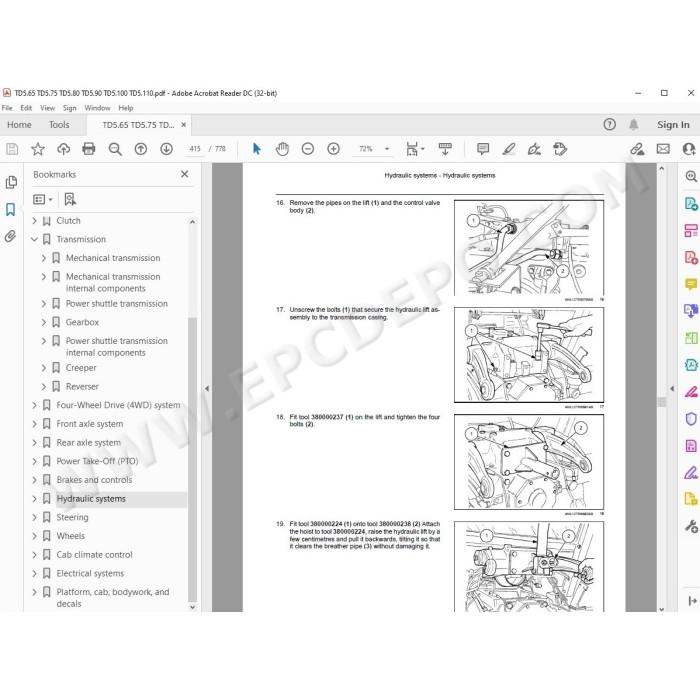Add a sticky note comment

pos(483,149)
